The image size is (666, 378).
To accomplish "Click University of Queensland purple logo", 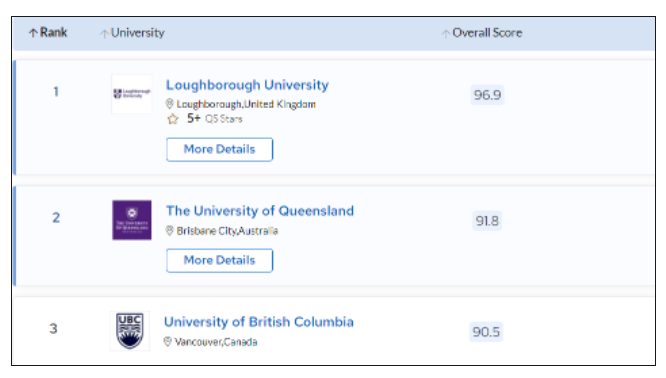I will point(132,220).
